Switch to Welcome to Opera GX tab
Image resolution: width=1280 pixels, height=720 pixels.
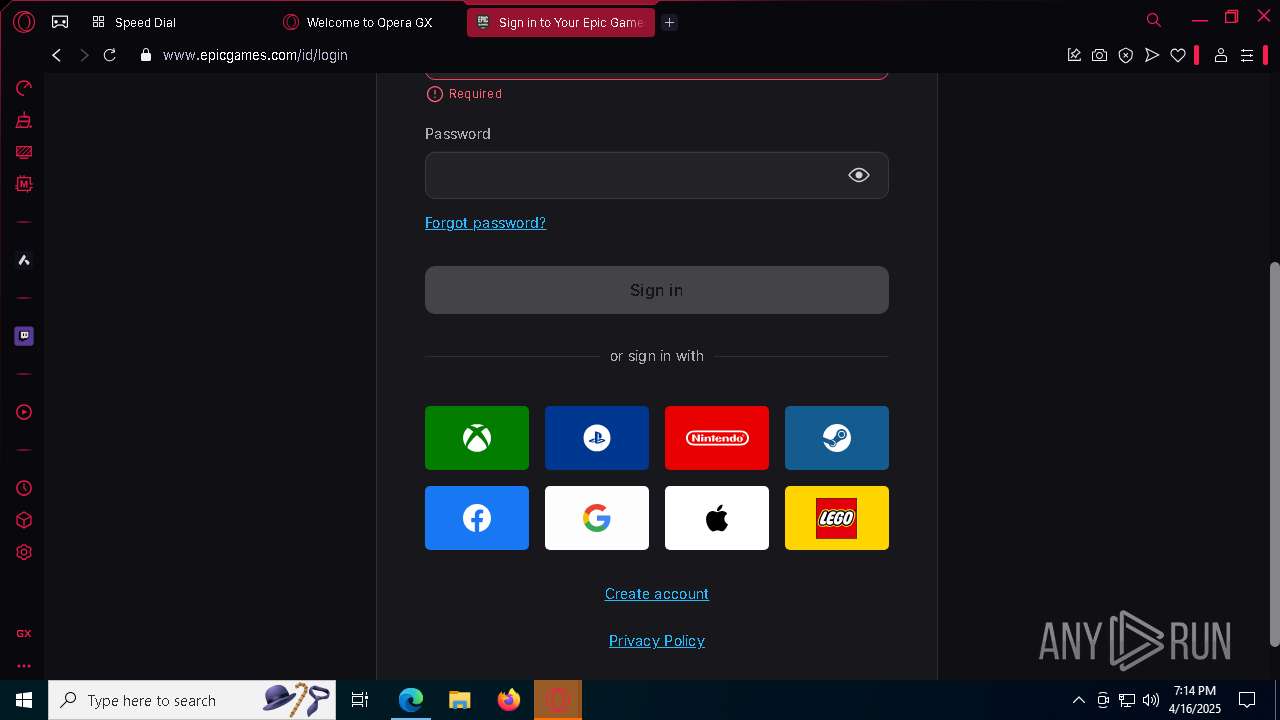point(369,22)
